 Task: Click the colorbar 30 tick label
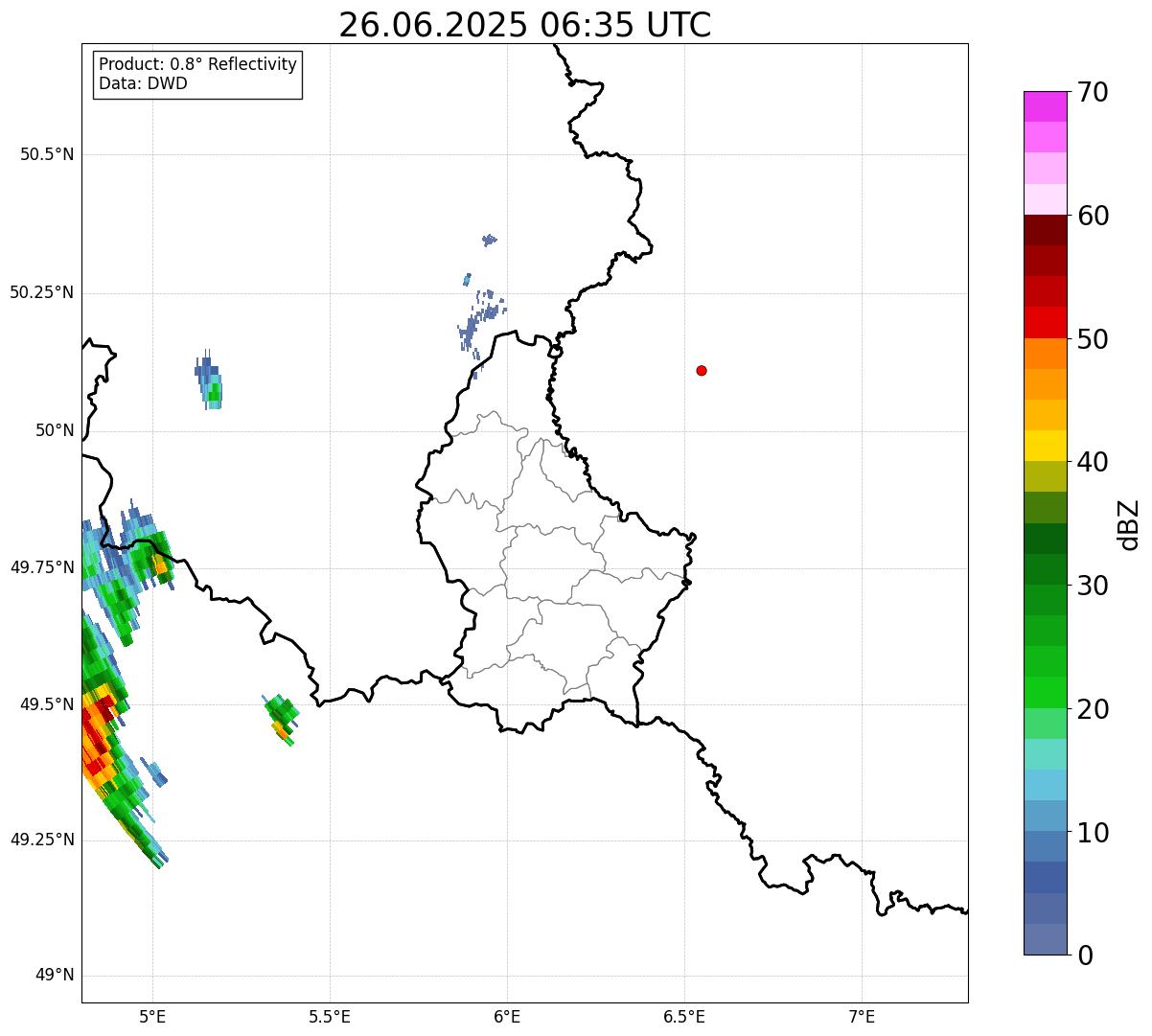1093,586
